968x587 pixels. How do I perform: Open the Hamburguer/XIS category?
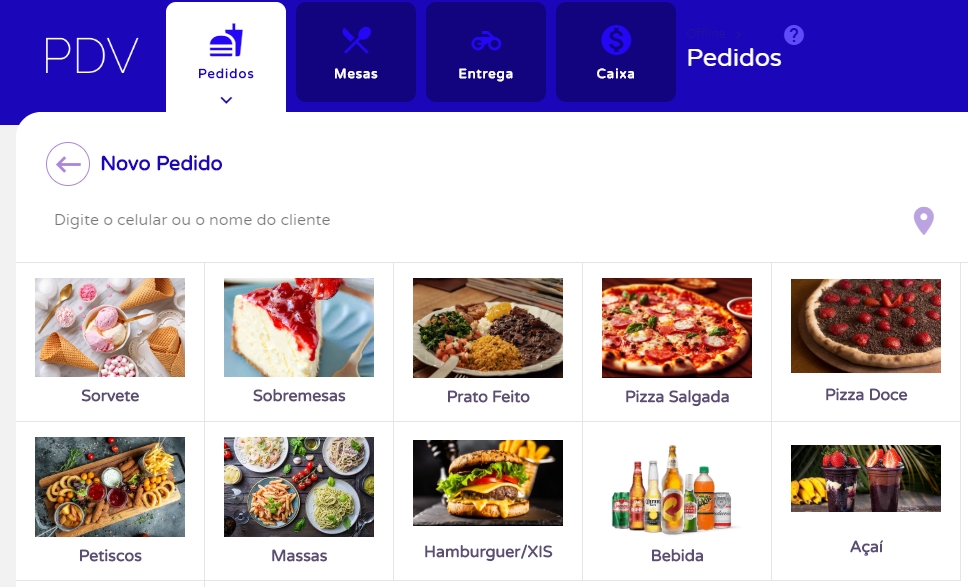point(488,501)
